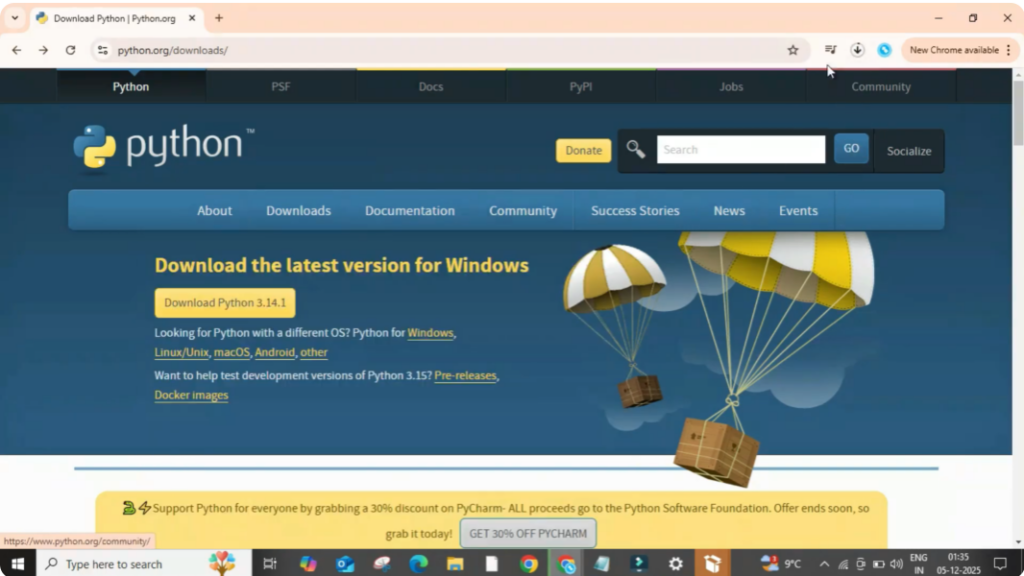Open Windows Settings gear in the taskbar
Screen dimensions: 1024x576
pyautogui.click(x=675, y=563)
